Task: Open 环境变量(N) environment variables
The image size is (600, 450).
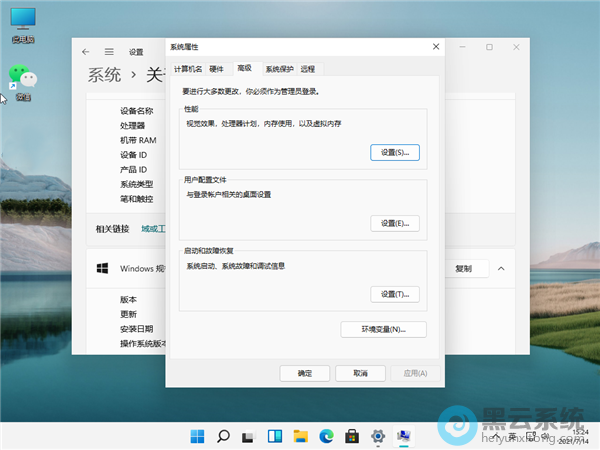Action: click(384, 329)
